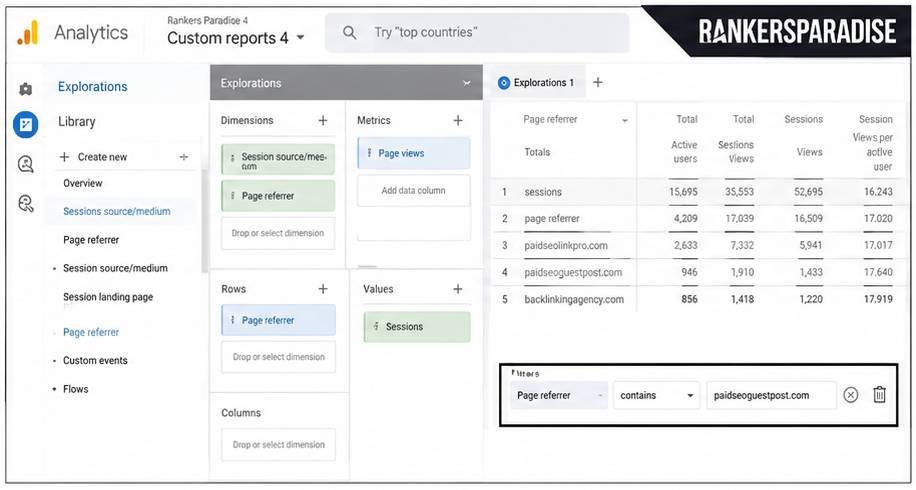
Task: Click the Totals label in table header
Action: (537, 152)
